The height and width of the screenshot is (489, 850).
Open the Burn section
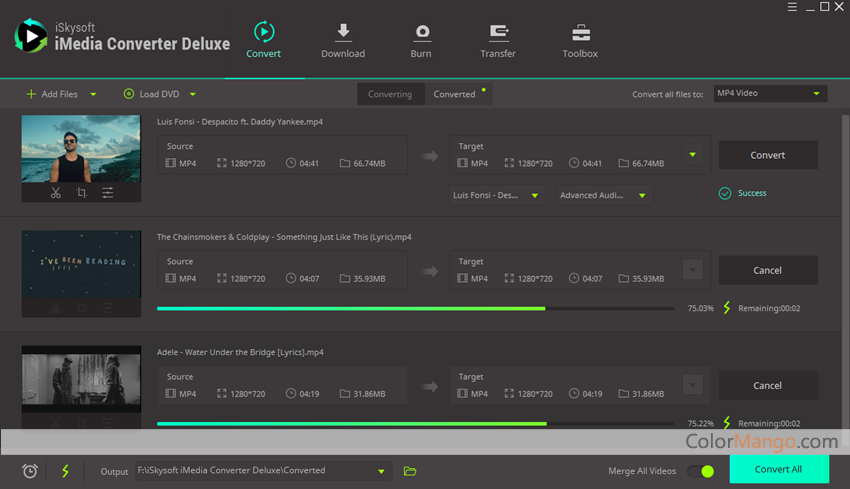[421, 41]
